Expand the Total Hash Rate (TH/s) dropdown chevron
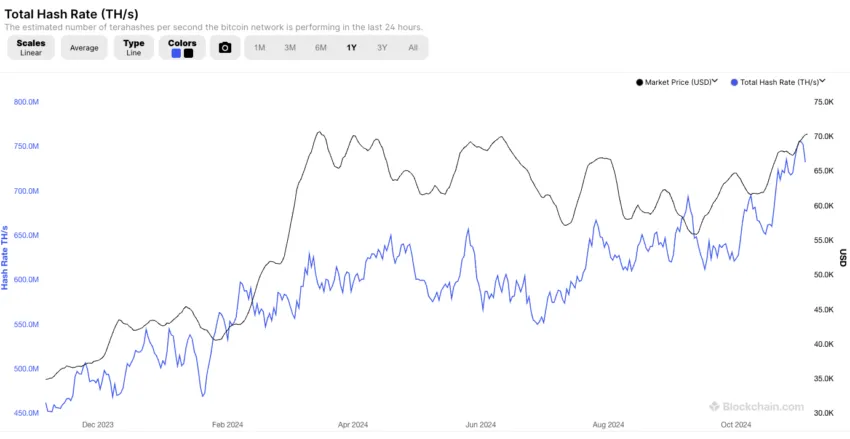Viewport: 850px width, 439px height. click(x=823, y=82)
